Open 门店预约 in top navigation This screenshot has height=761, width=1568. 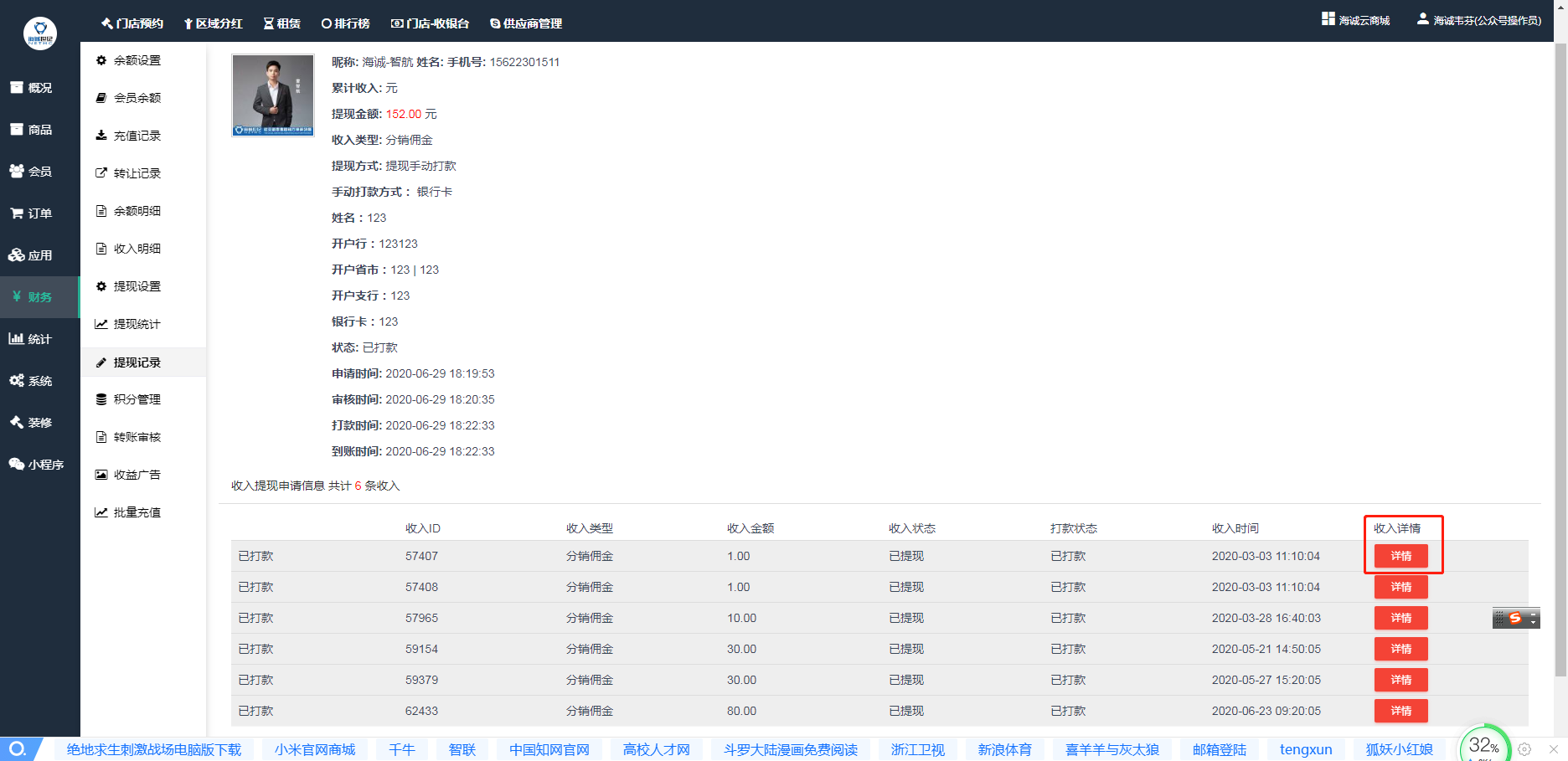(132, 23)
